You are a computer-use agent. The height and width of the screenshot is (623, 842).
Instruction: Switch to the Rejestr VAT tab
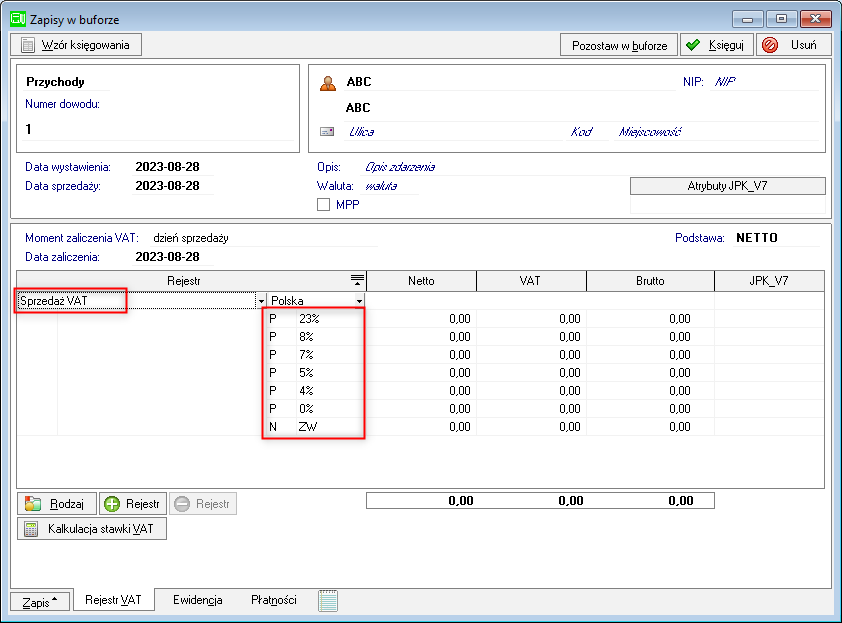click(x=113, y=600)
